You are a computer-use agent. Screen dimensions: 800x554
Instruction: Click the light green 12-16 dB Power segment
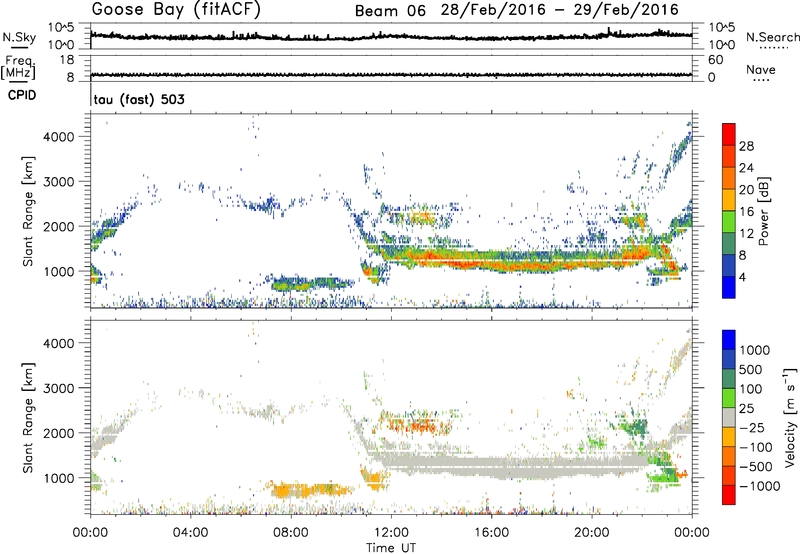tap(729, 221)
